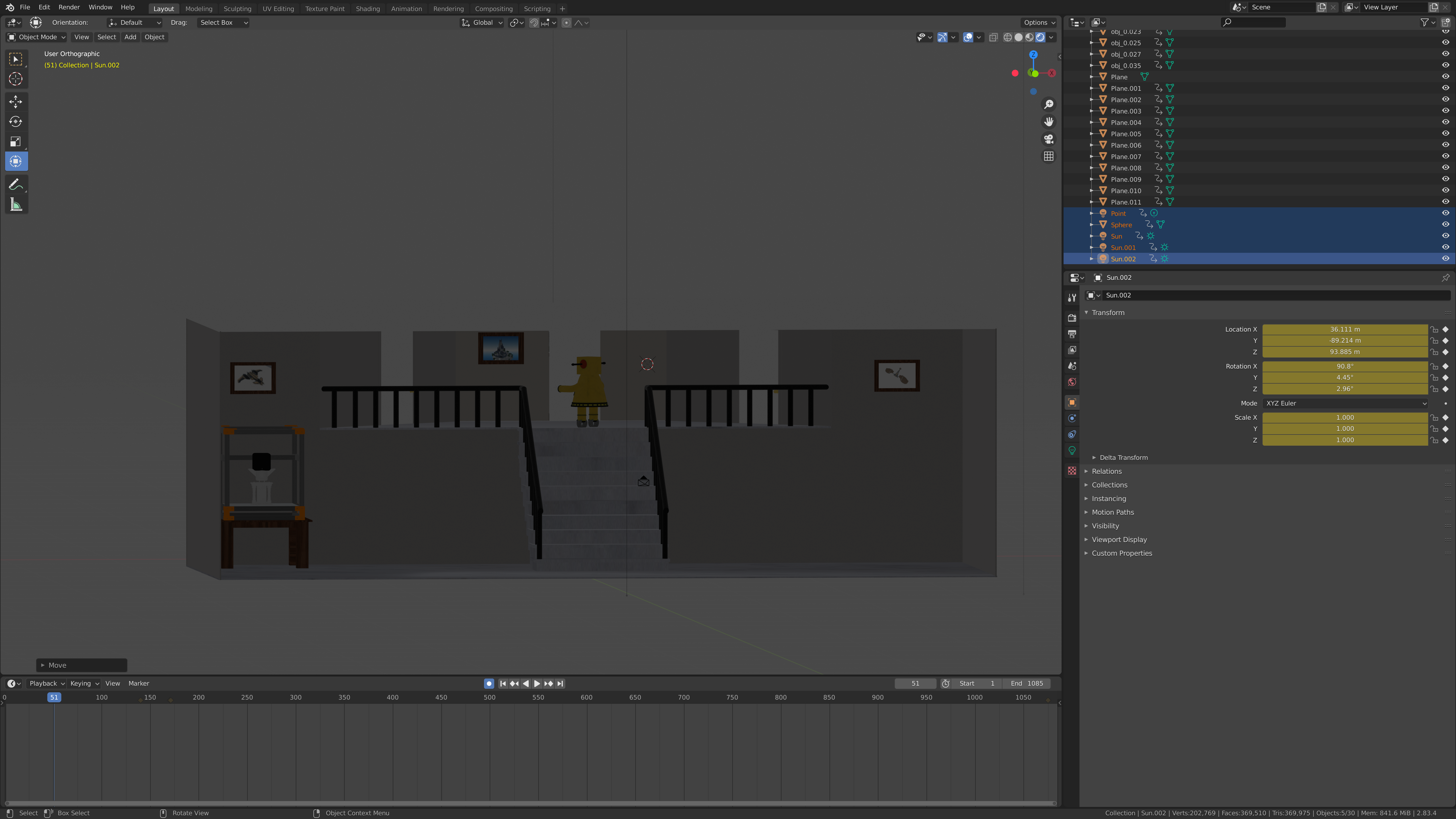Toggle auto keying record button
This screenshot has height=819, width=1456.
pyautogui.click(x=489, y=683)
